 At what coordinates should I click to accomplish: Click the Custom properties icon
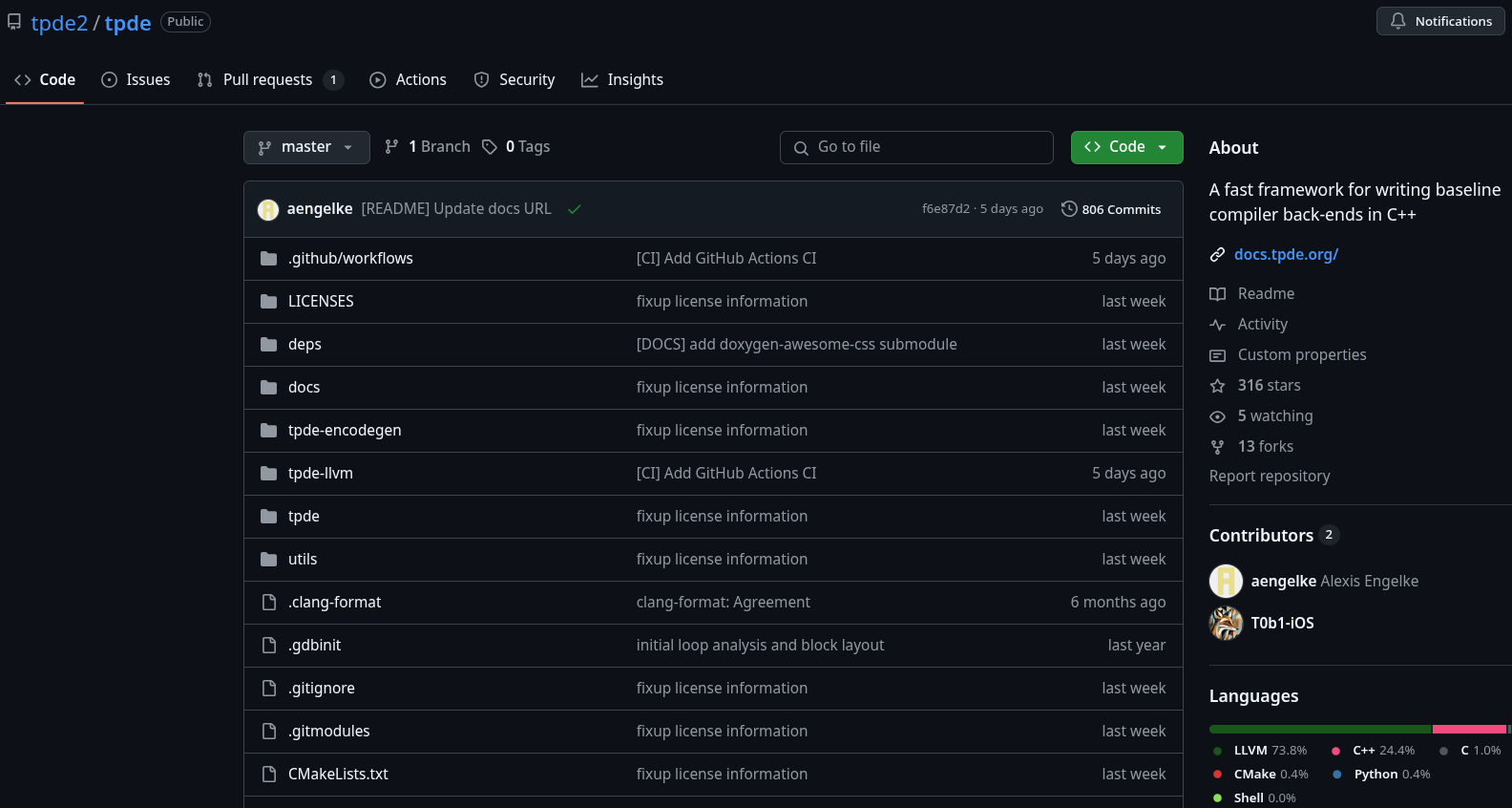pyautogui.click(x=1217, y=355)
